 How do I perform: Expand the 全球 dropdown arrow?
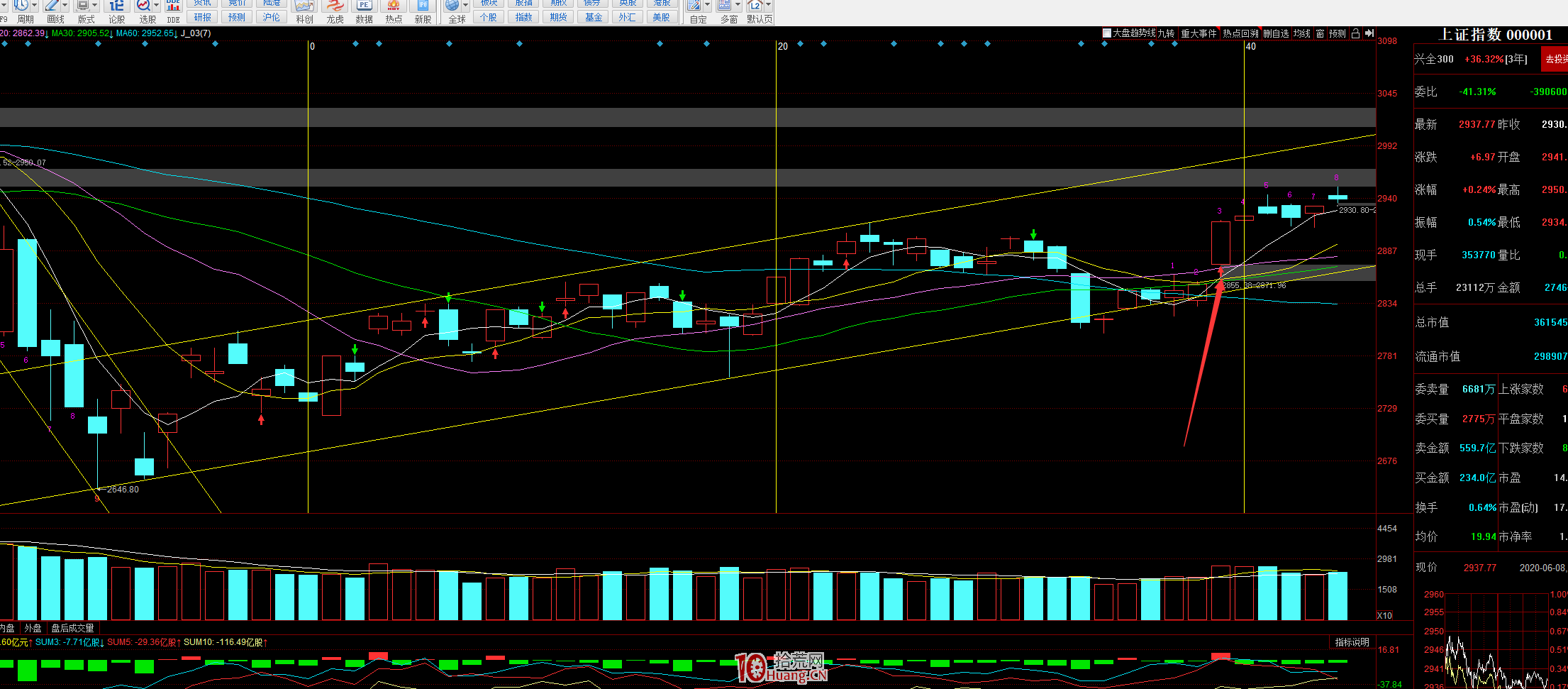point(465,5)
